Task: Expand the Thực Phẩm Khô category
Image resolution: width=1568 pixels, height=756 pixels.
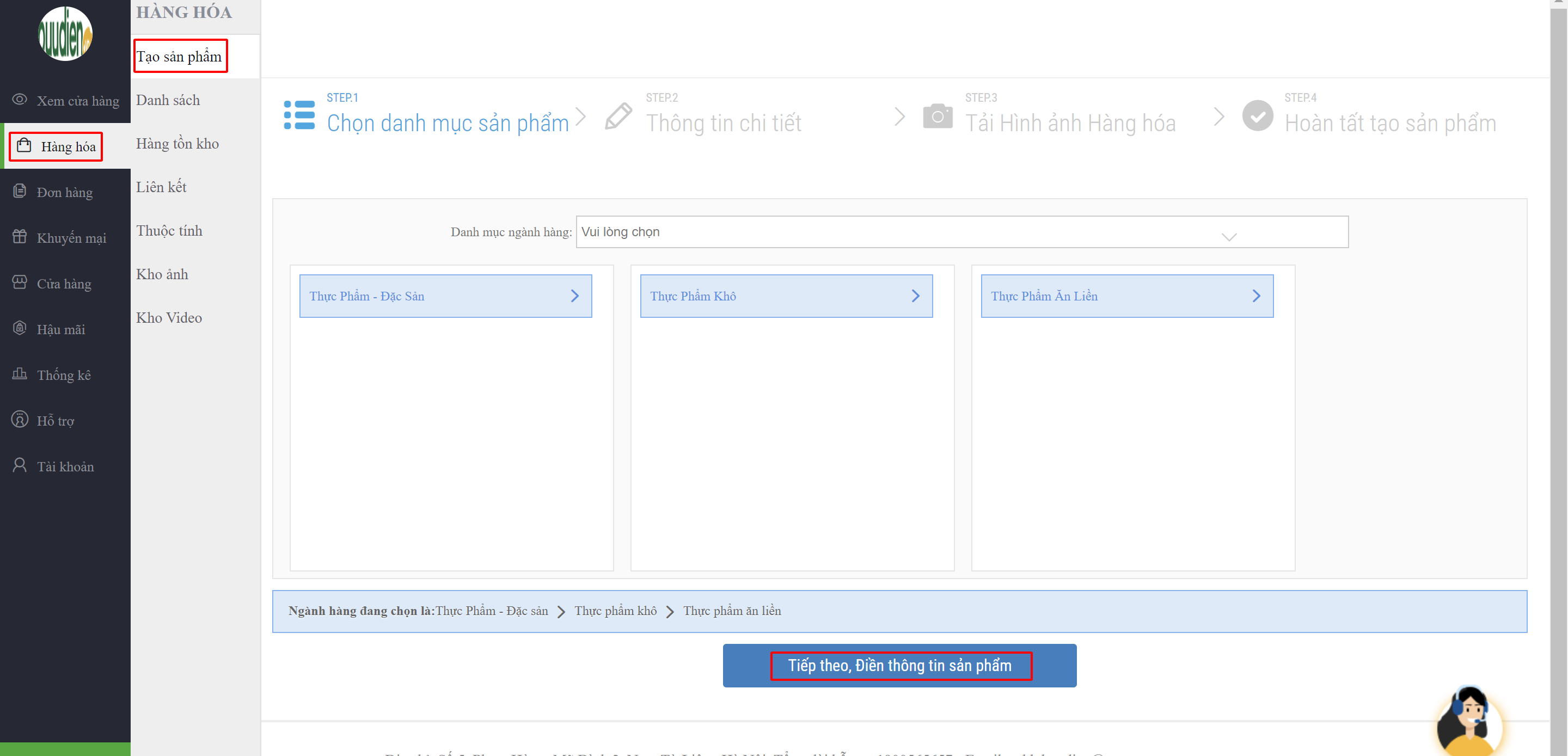Action: coord(786,296)
